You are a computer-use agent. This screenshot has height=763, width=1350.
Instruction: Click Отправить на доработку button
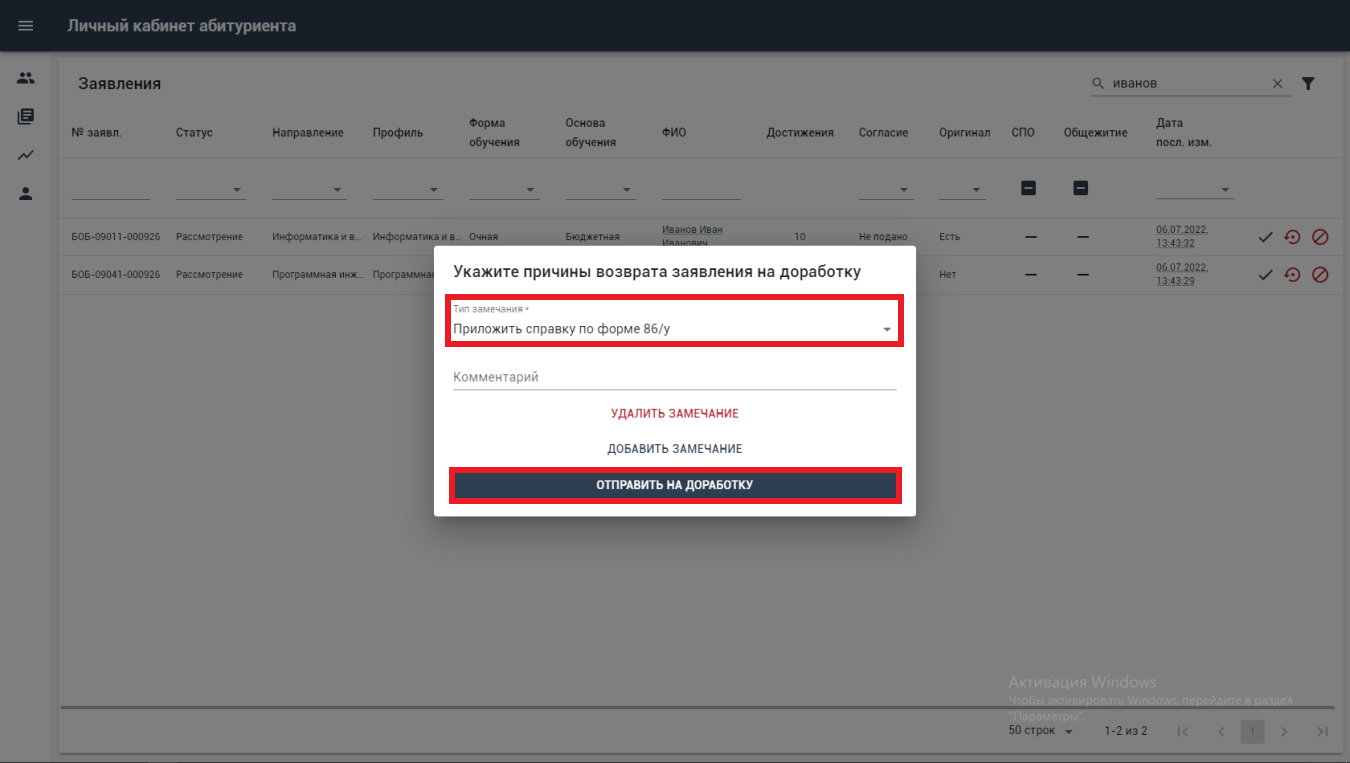point(675,485)
